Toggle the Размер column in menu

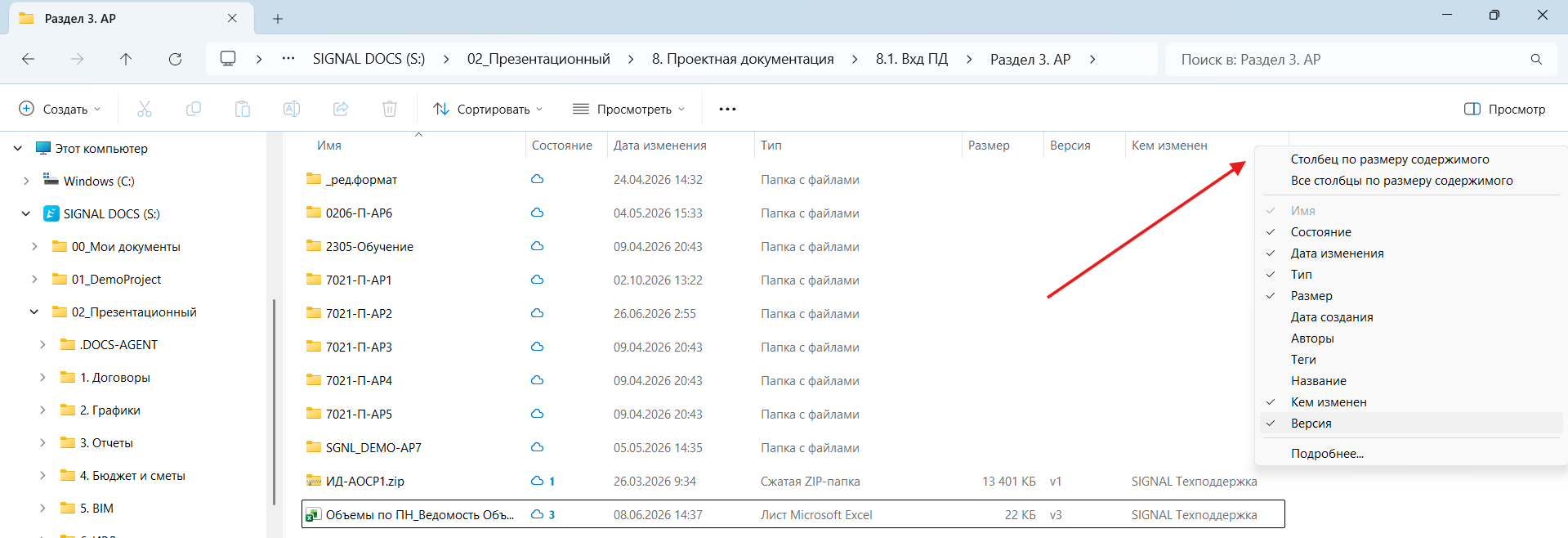click(x=1311, y=296)
